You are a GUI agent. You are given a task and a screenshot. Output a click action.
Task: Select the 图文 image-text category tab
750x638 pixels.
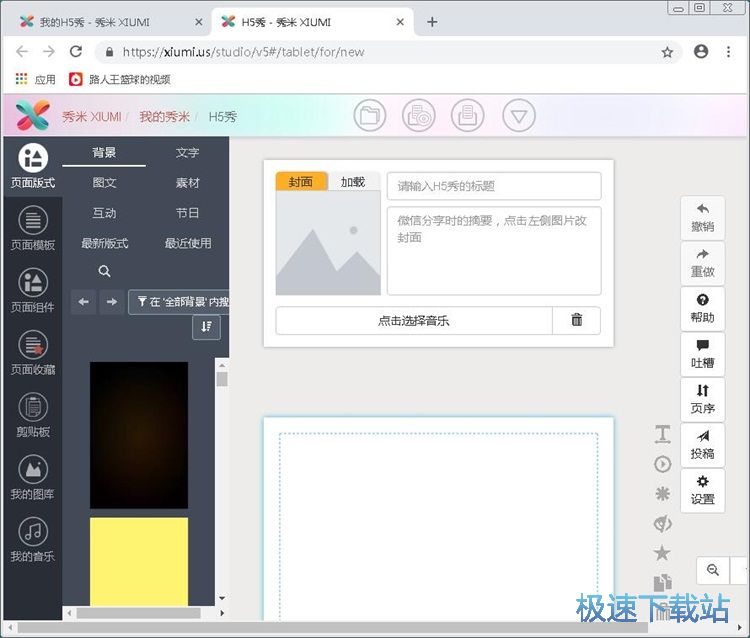tap(104, 183)
